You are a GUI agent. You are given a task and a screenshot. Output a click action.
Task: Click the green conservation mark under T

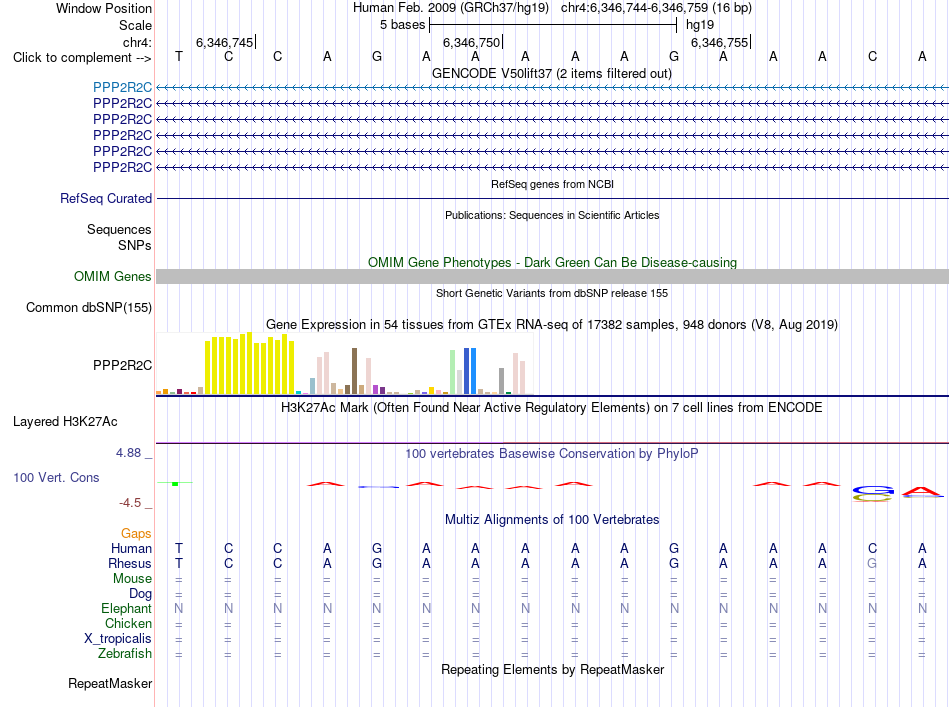coord(175,483)
